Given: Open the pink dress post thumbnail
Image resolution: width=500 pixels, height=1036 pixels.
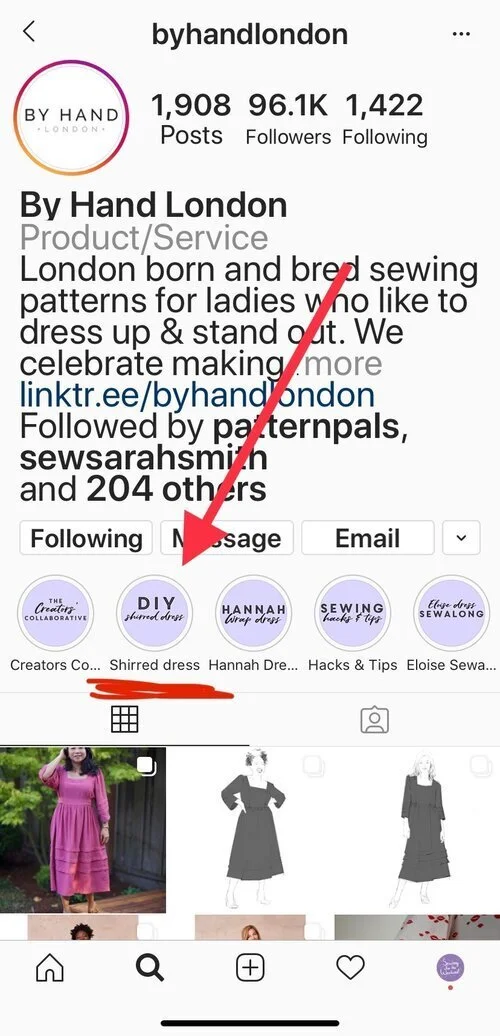Looking at the screenshot, I should click(x=83, y=829).
